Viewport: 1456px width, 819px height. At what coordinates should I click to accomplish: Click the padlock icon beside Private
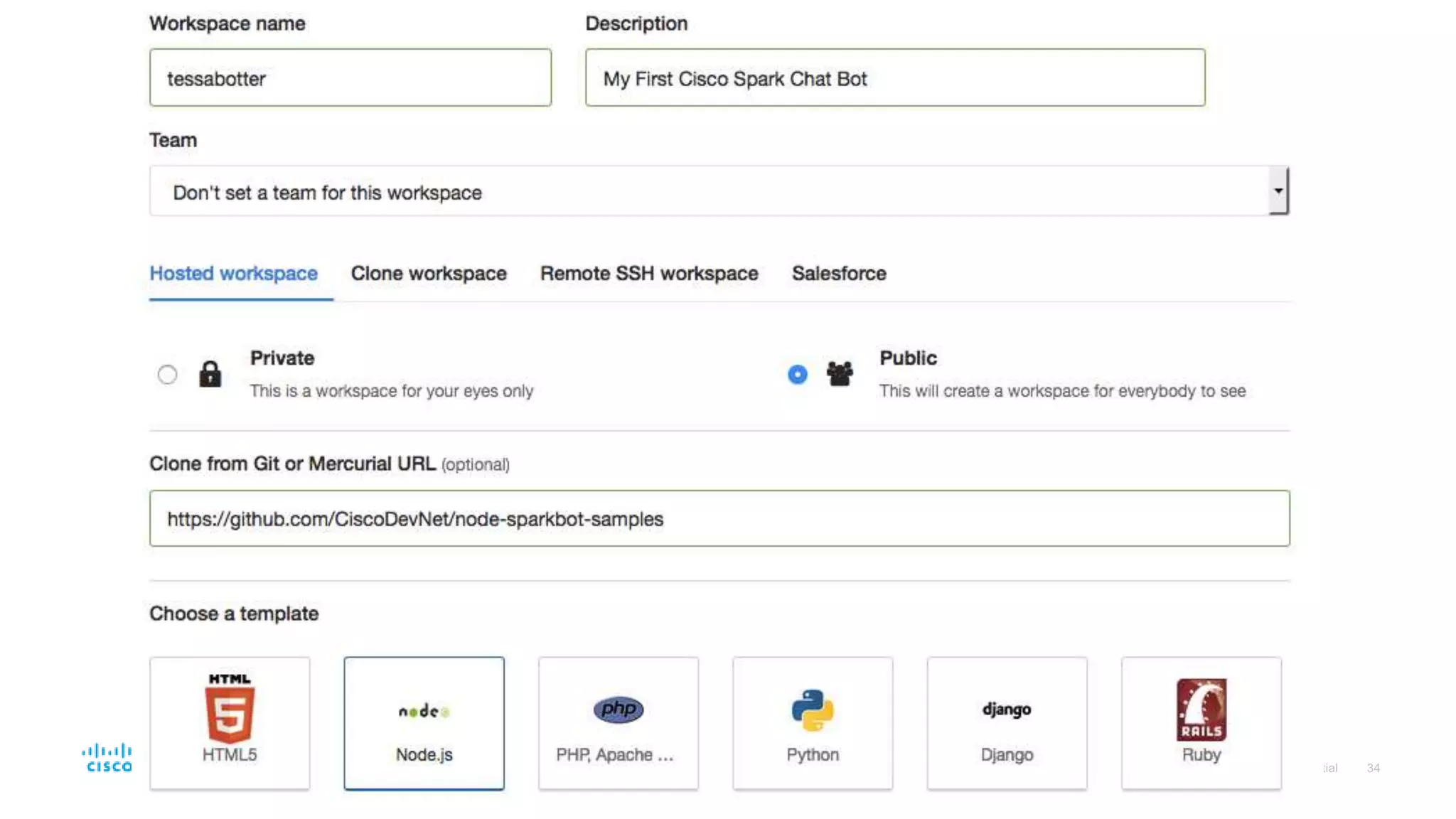[210, 374]
